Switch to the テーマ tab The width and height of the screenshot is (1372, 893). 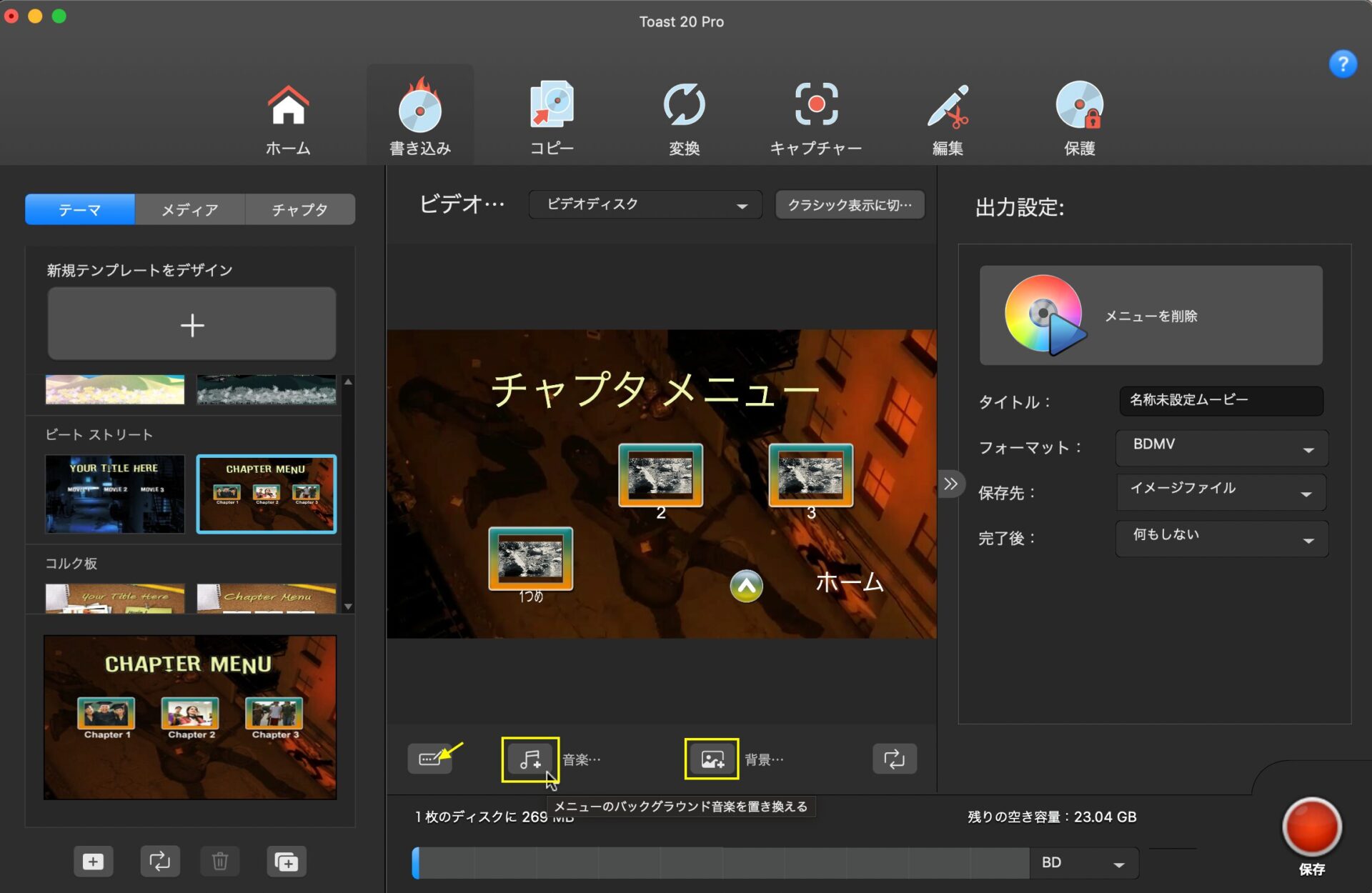(80, 209)
